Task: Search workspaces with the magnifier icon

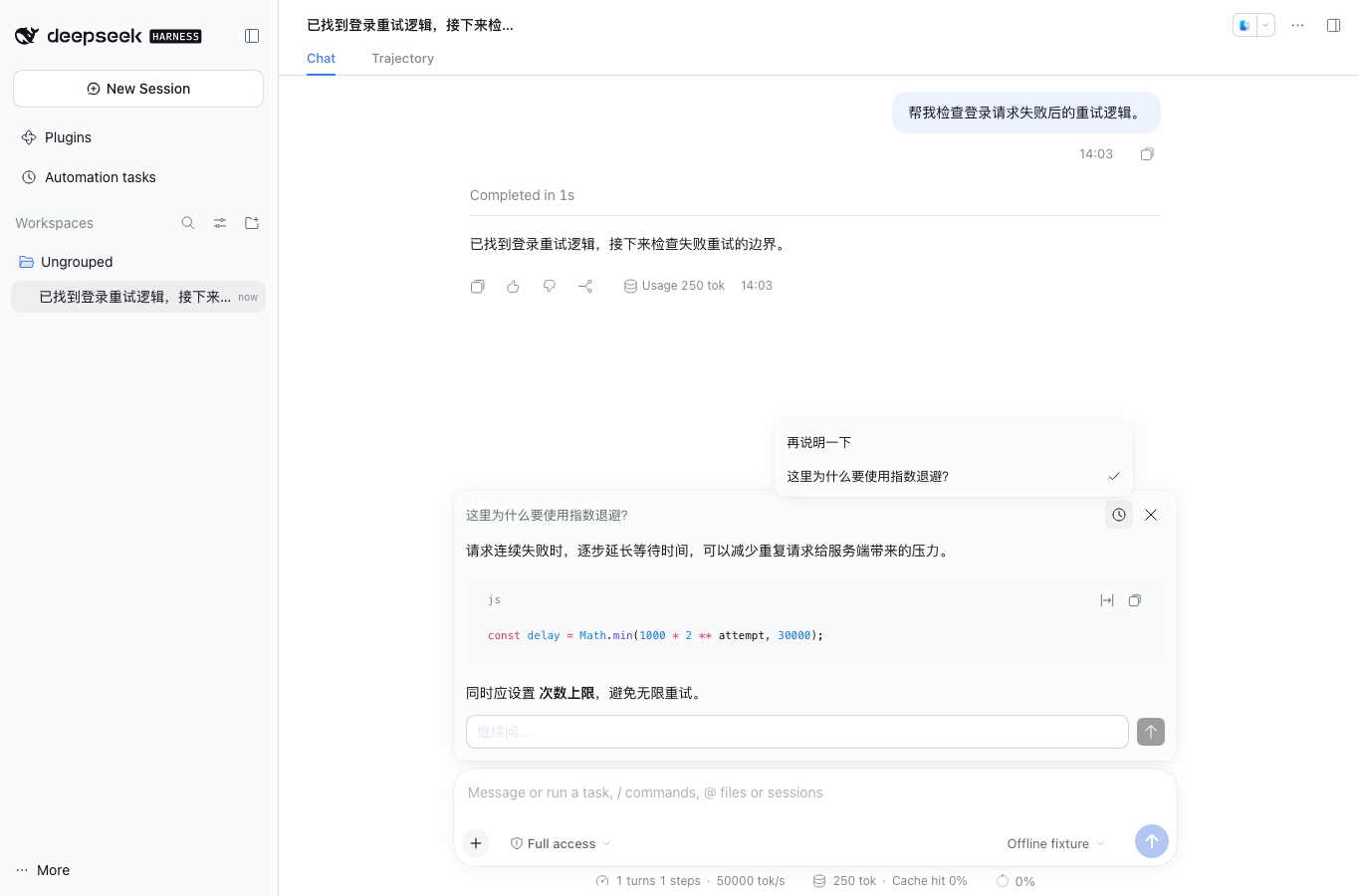Action: click(x=188, y=223)
